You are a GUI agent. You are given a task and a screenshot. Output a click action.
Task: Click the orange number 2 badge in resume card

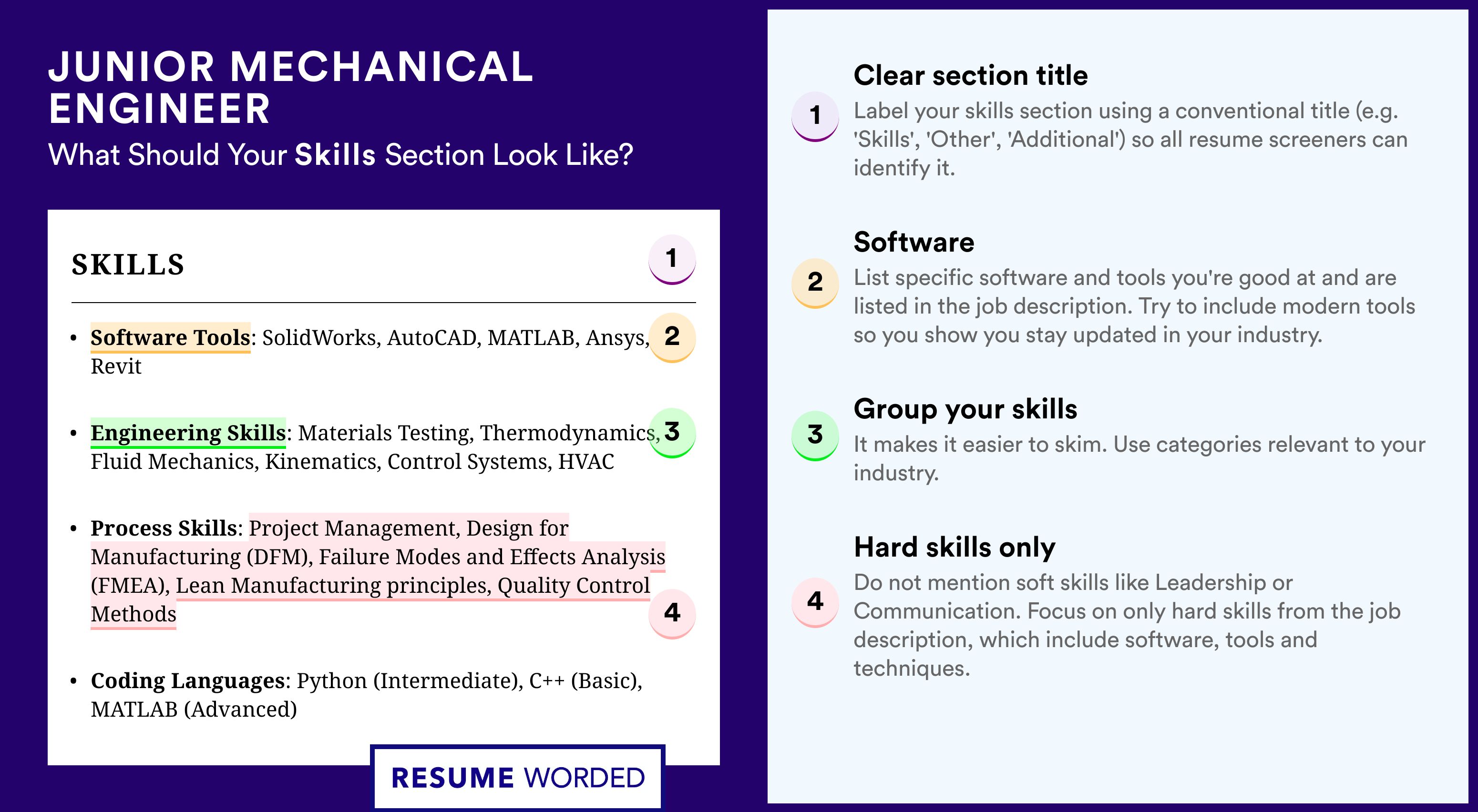pyautogui.click(x=672, y=337)
